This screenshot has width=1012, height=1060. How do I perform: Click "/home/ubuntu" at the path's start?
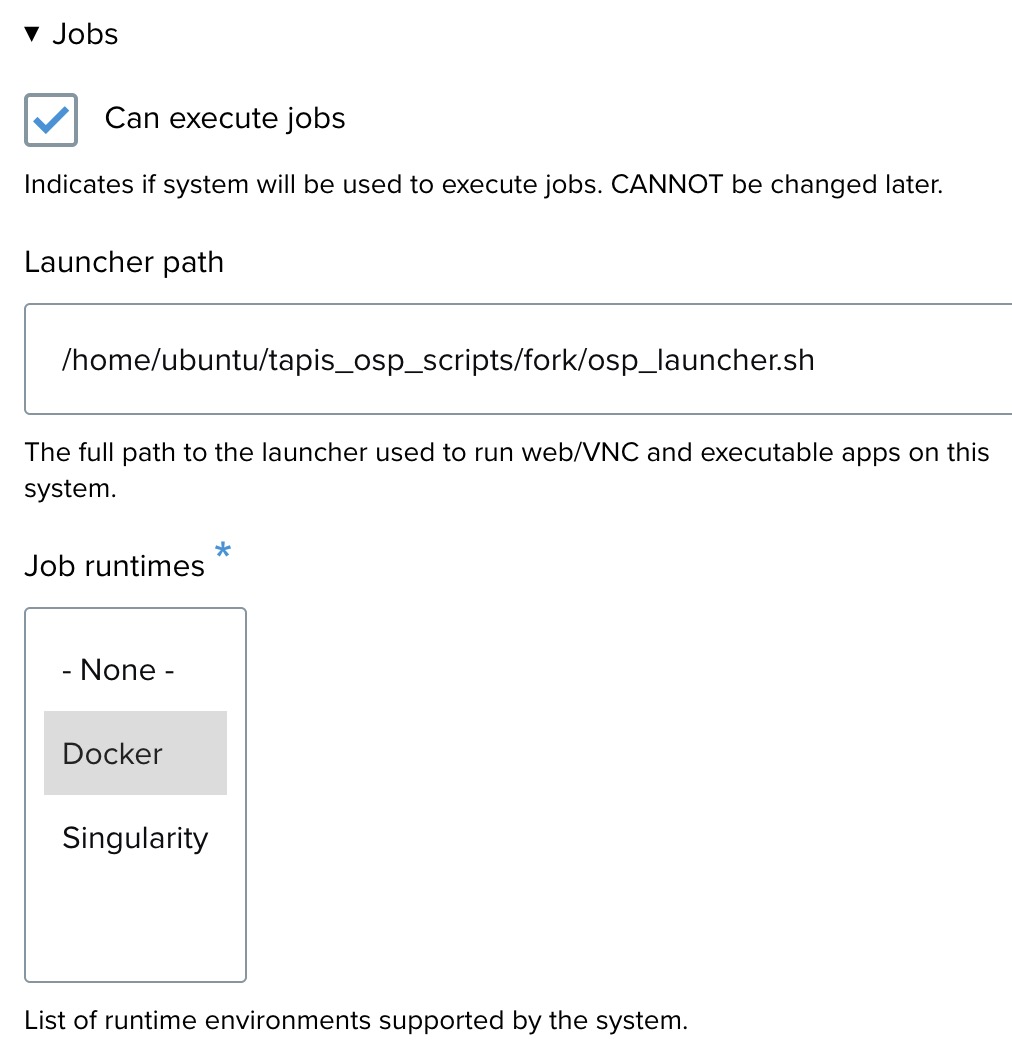click(161, 360)
